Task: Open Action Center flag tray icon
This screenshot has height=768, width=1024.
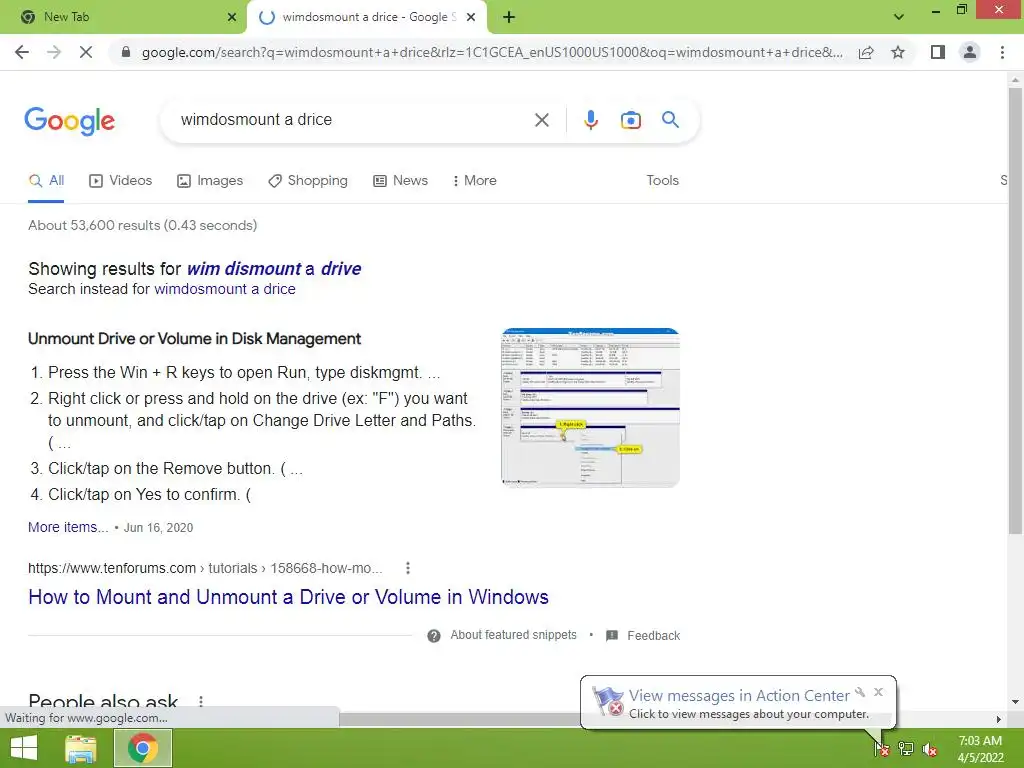Action: [881, 748]
